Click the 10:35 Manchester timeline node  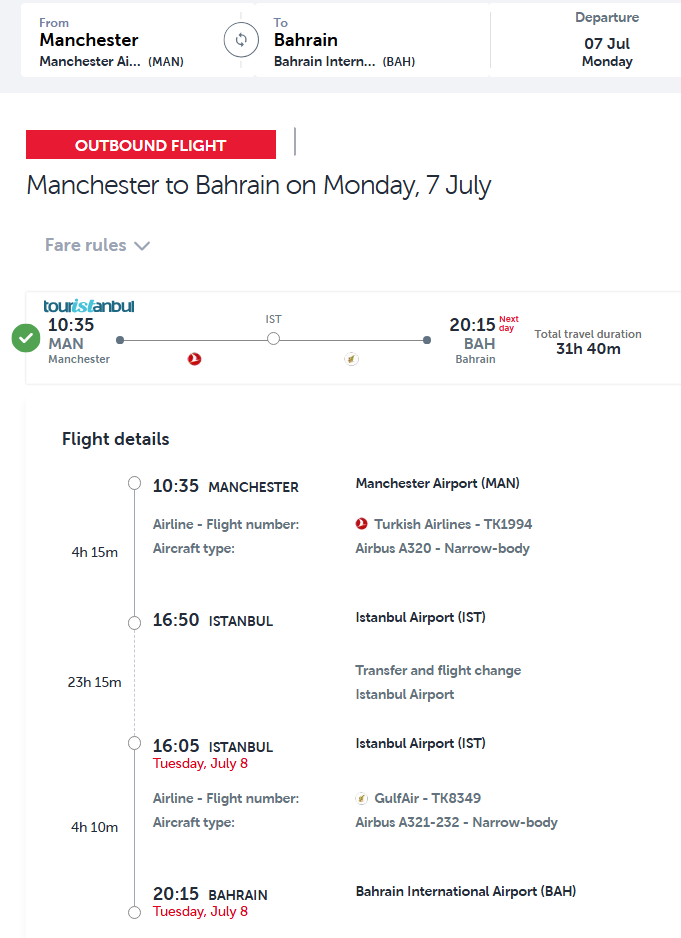click(x=135, y=483)
